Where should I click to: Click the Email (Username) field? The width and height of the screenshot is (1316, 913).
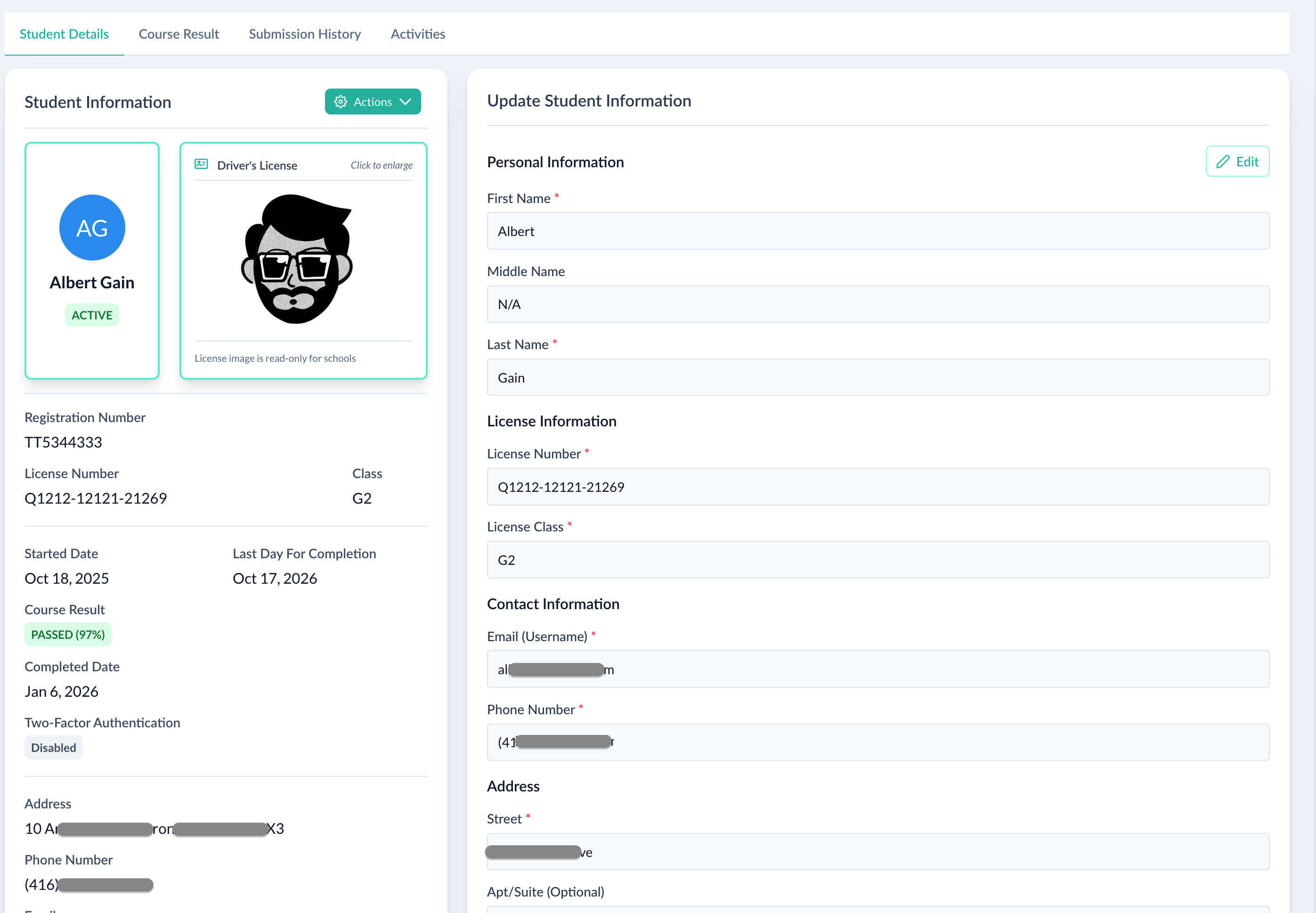pos(877,669)
